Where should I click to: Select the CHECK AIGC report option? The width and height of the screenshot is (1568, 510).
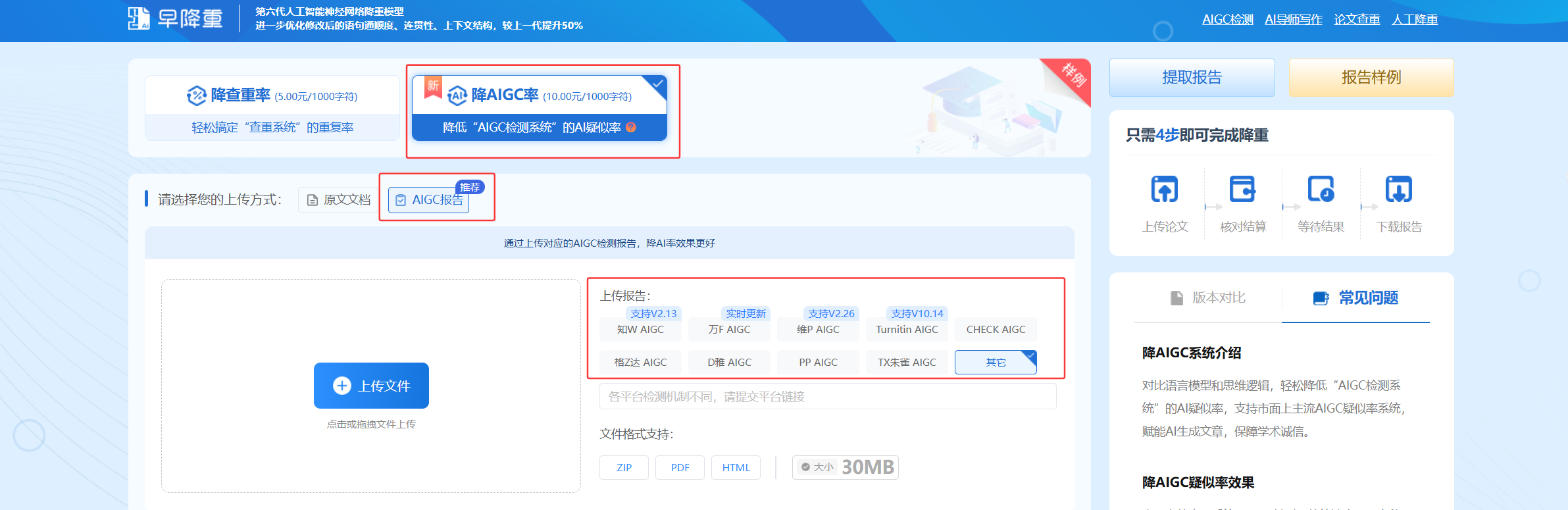(996, 330)
